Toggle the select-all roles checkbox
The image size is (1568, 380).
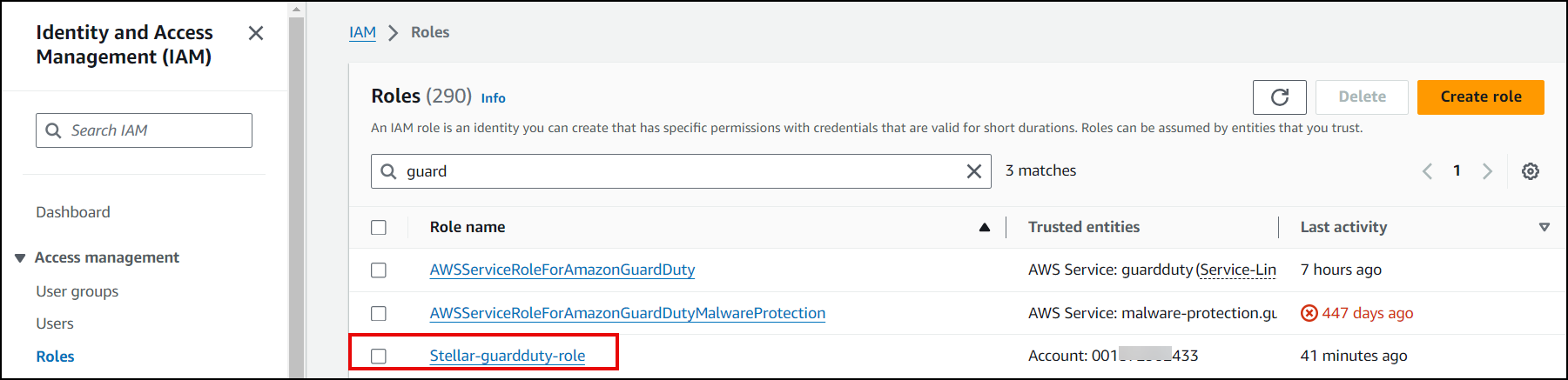coord(379,228)
